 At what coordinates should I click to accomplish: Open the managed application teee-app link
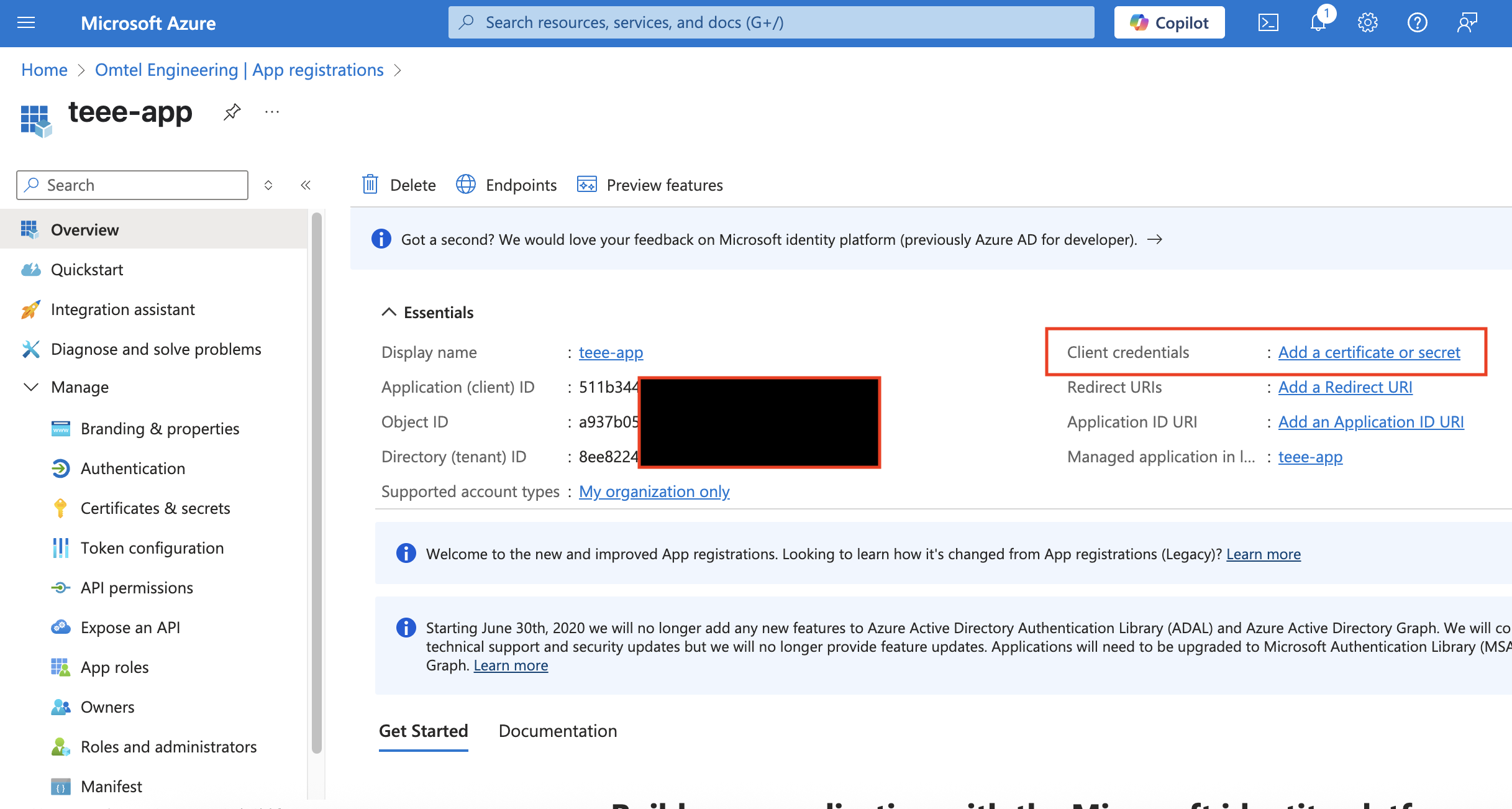point(1310,457)
